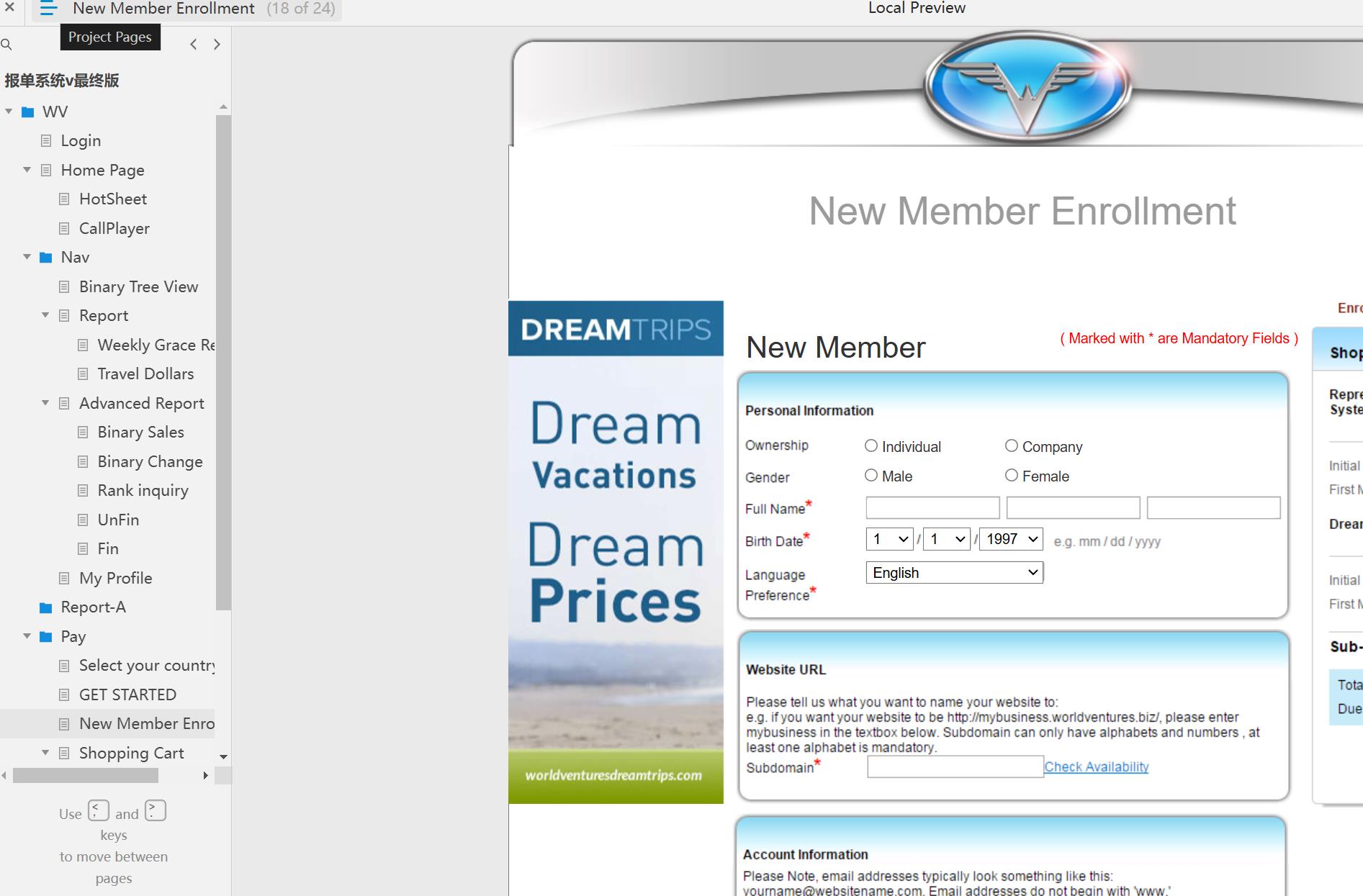This screenshot has height=896, width=1363.
Task: Open the Binary Sales page
Action: point(140,433)
